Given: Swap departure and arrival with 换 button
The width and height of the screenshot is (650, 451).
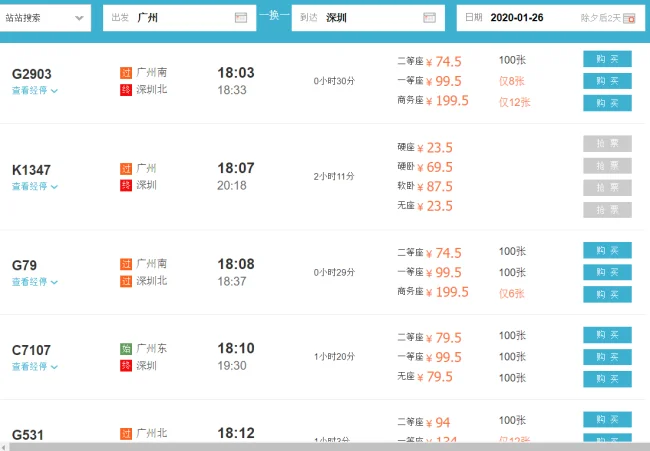Looking at the screenshot, I should [274, 16].
